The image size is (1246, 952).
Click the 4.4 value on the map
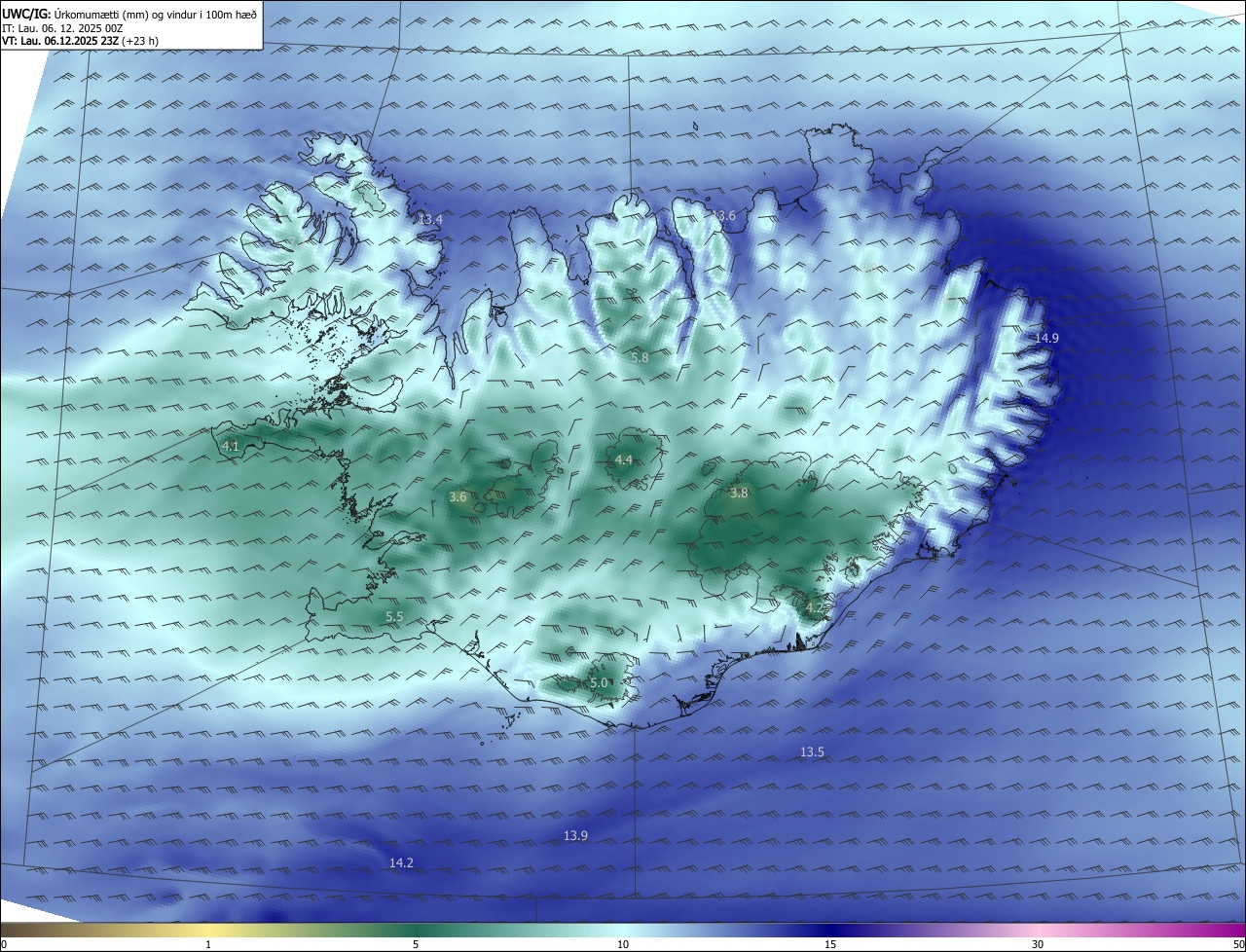(x=624, y=459)
